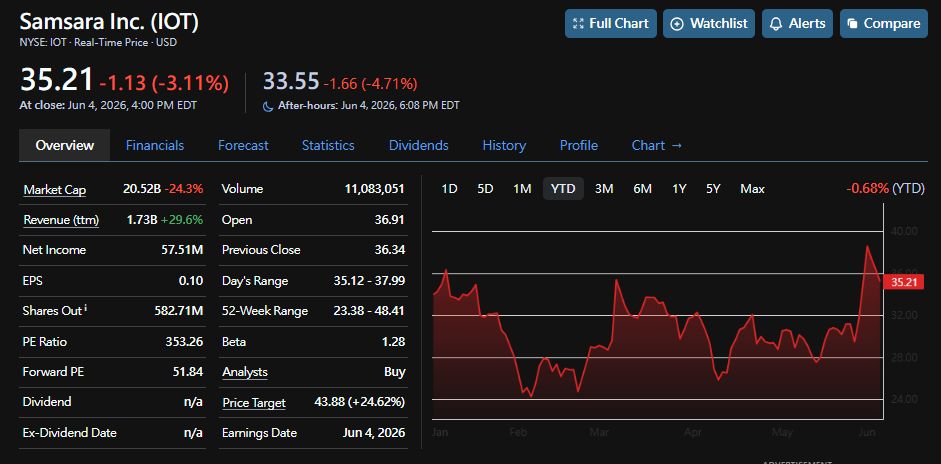The image size is (941, 464).
Task: Click the -24.3% market cap change
Action: [x=184, y=189]
